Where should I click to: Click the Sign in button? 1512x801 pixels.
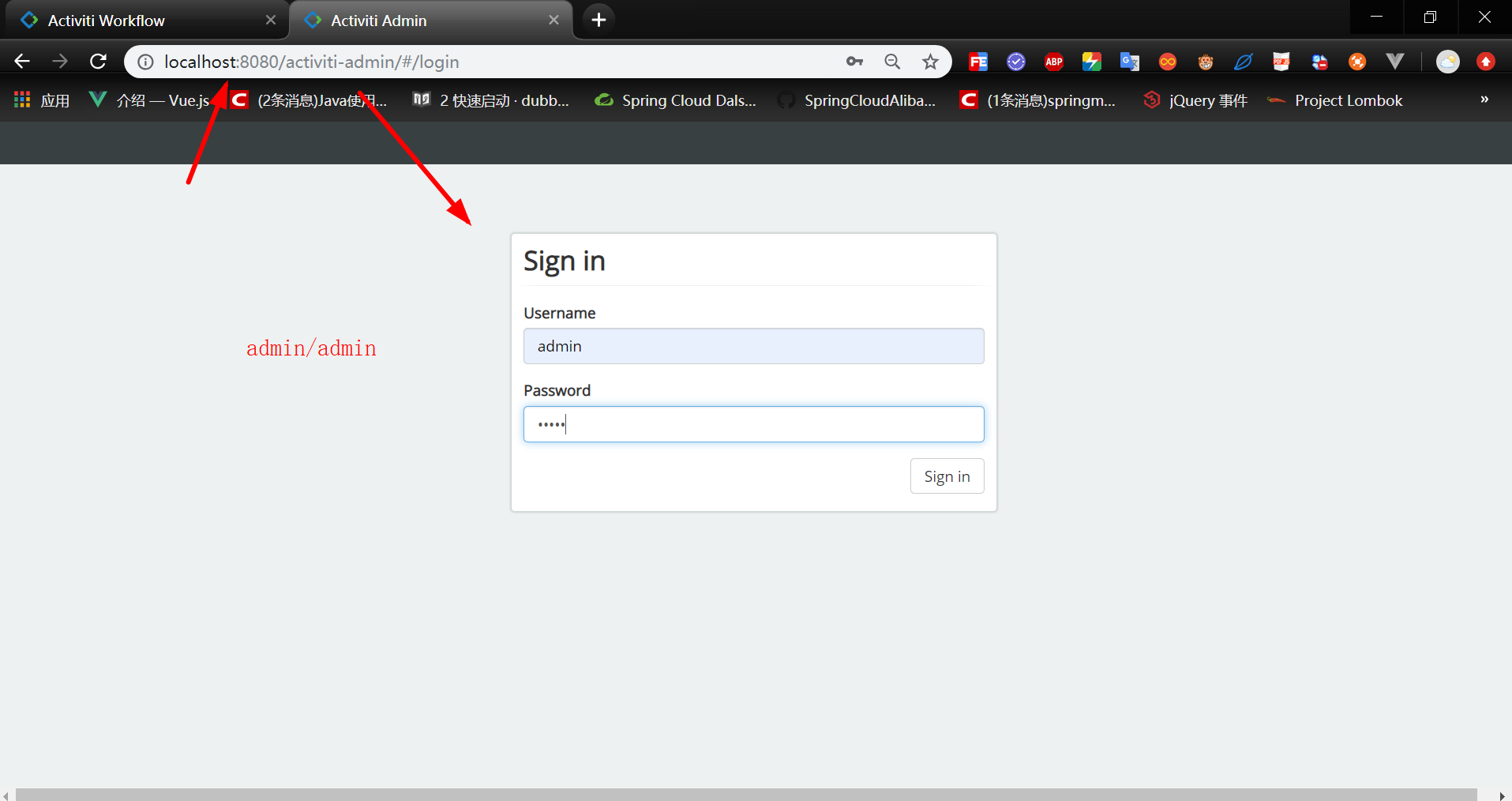point(947,476)
